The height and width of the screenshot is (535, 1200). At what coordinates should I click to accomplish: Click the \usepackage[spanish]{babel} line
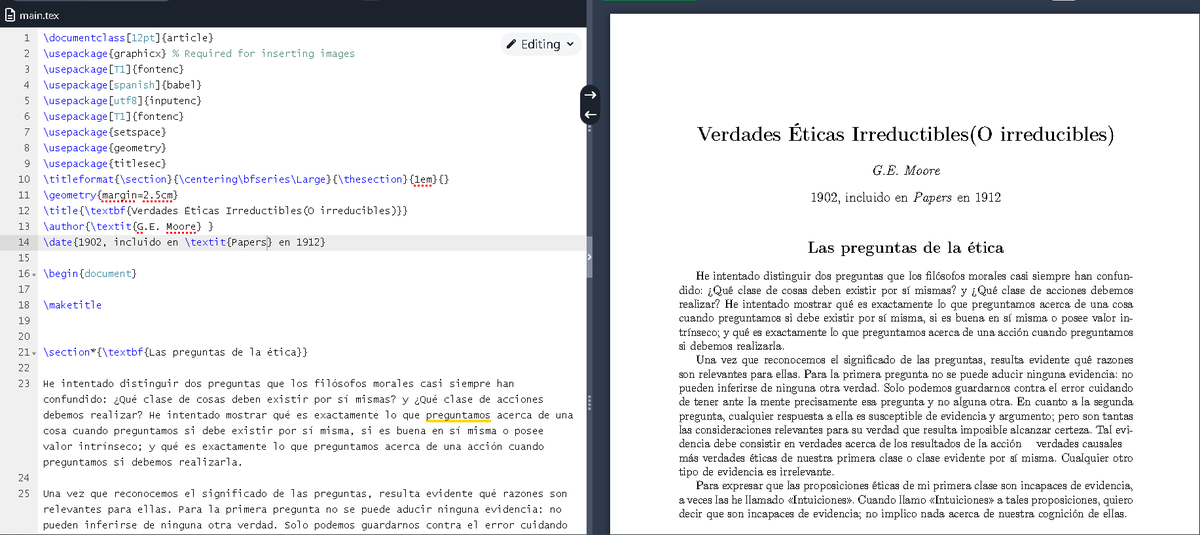(x=120, y=85)
